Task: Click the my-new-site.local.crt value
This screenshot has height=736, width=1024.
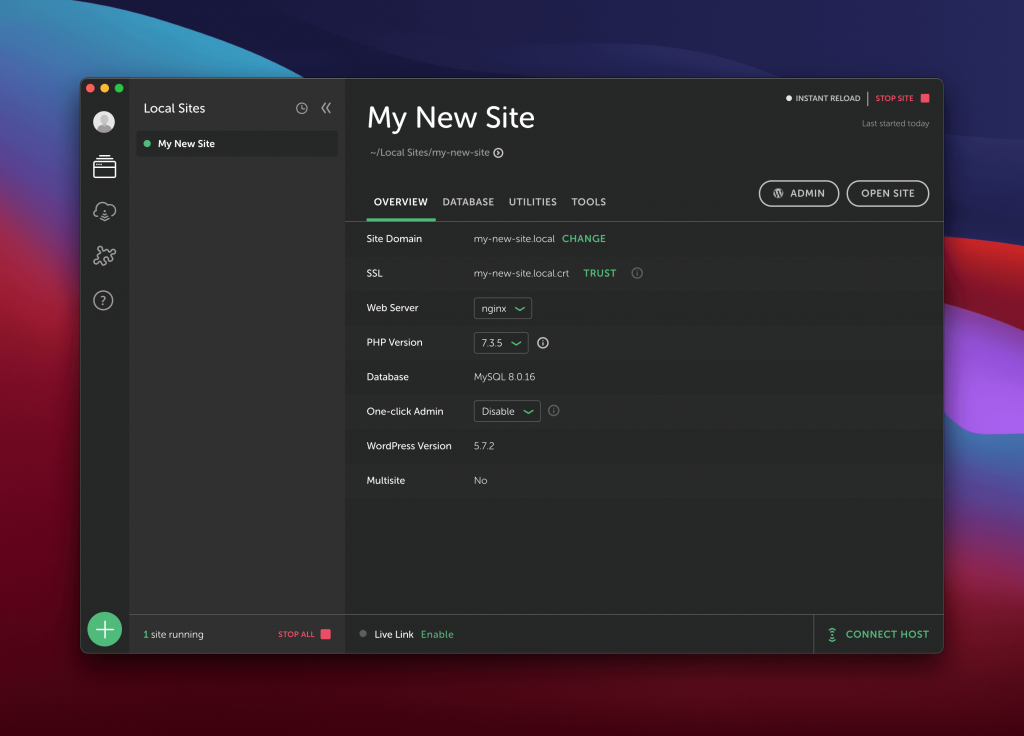Action: point(521,274)
